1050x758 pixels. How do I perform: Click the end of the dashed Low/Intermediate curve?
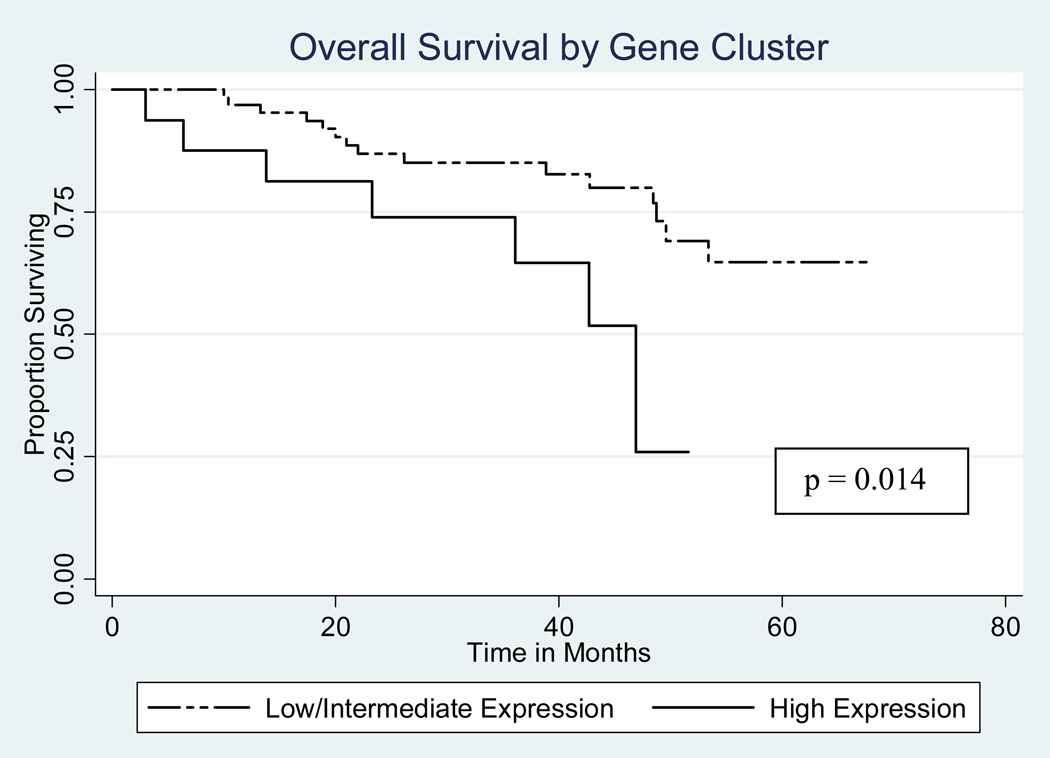click(866, 262)
